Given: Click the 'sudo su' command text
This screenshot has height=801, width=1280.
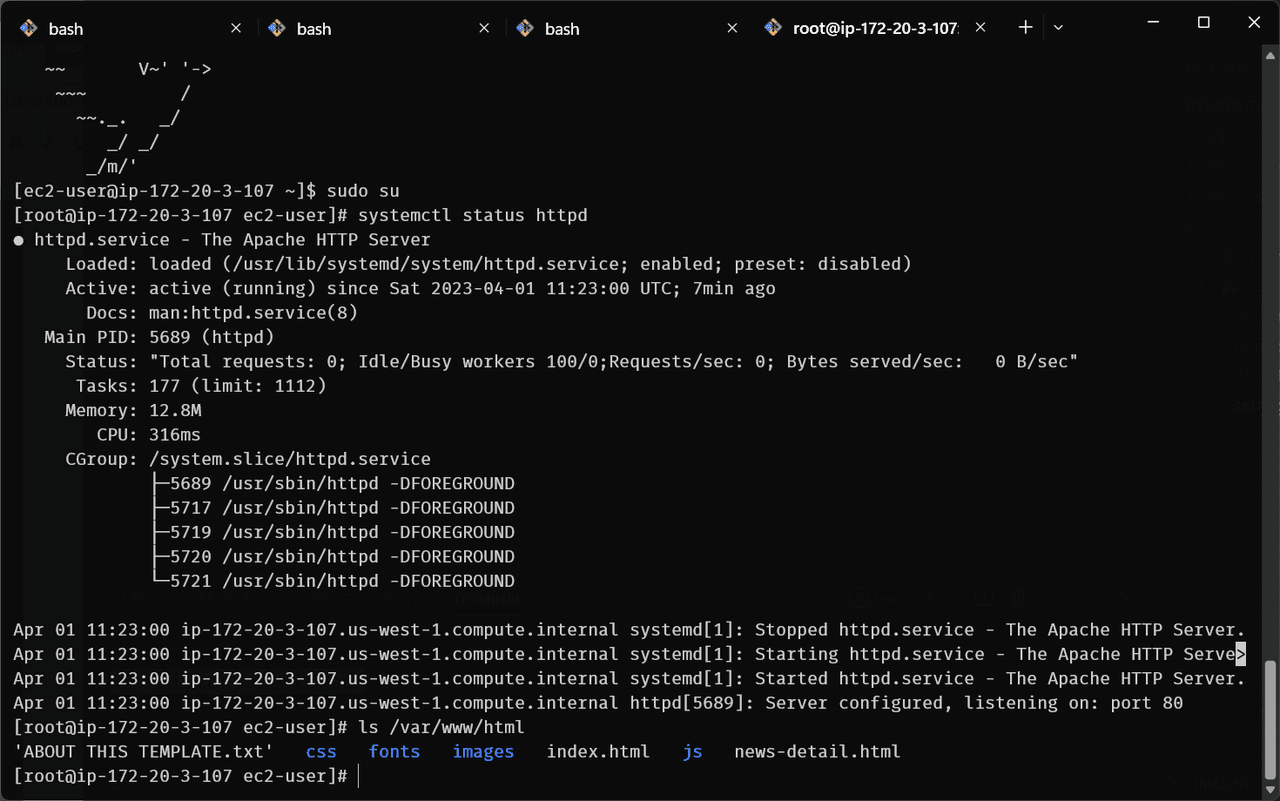Looking at the screenshot, I should (x=362, y=190).
